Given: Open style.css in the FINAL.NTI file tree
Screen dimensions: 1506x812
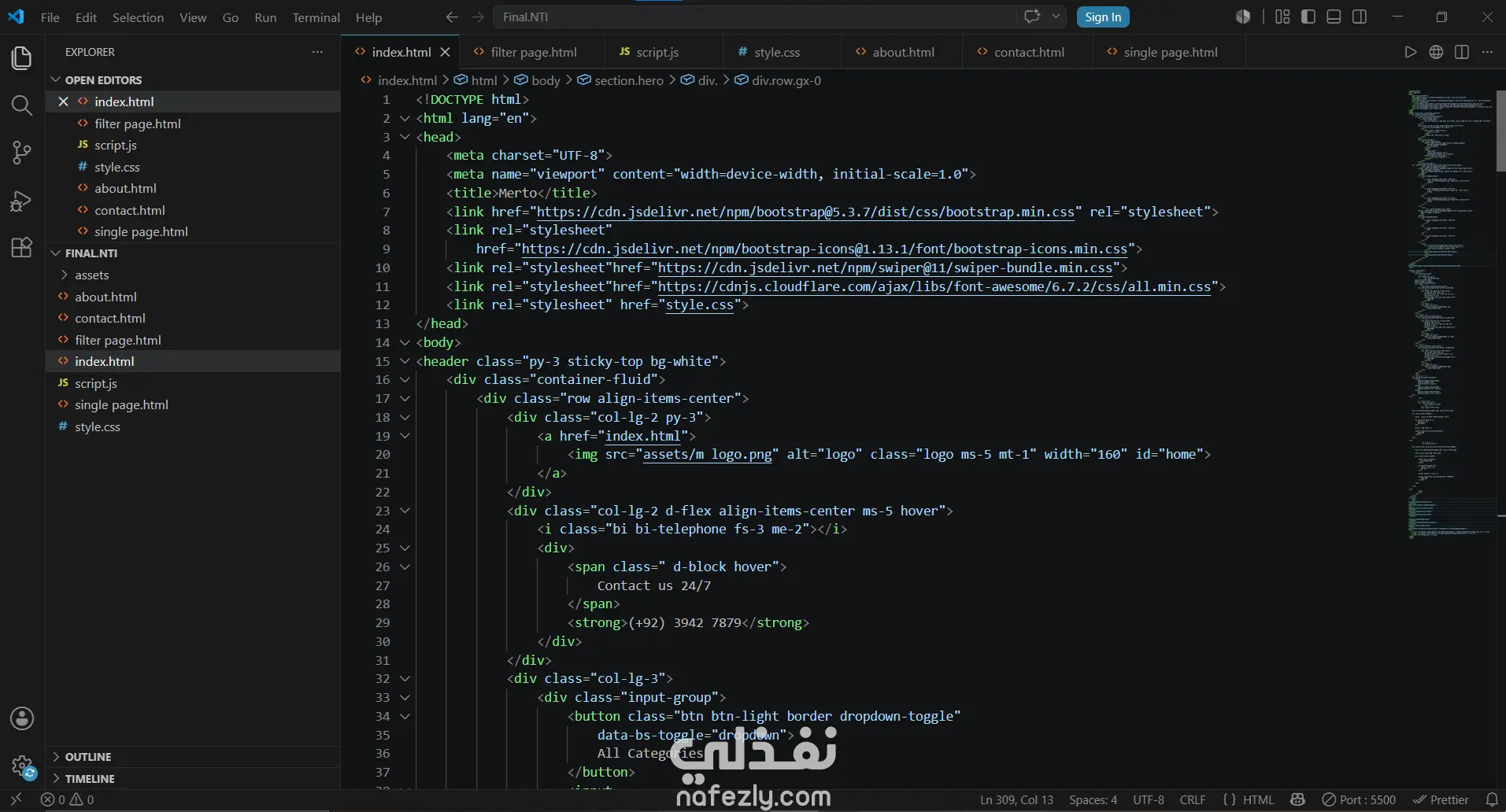Looking at the screenshot, I should point(98,426).
